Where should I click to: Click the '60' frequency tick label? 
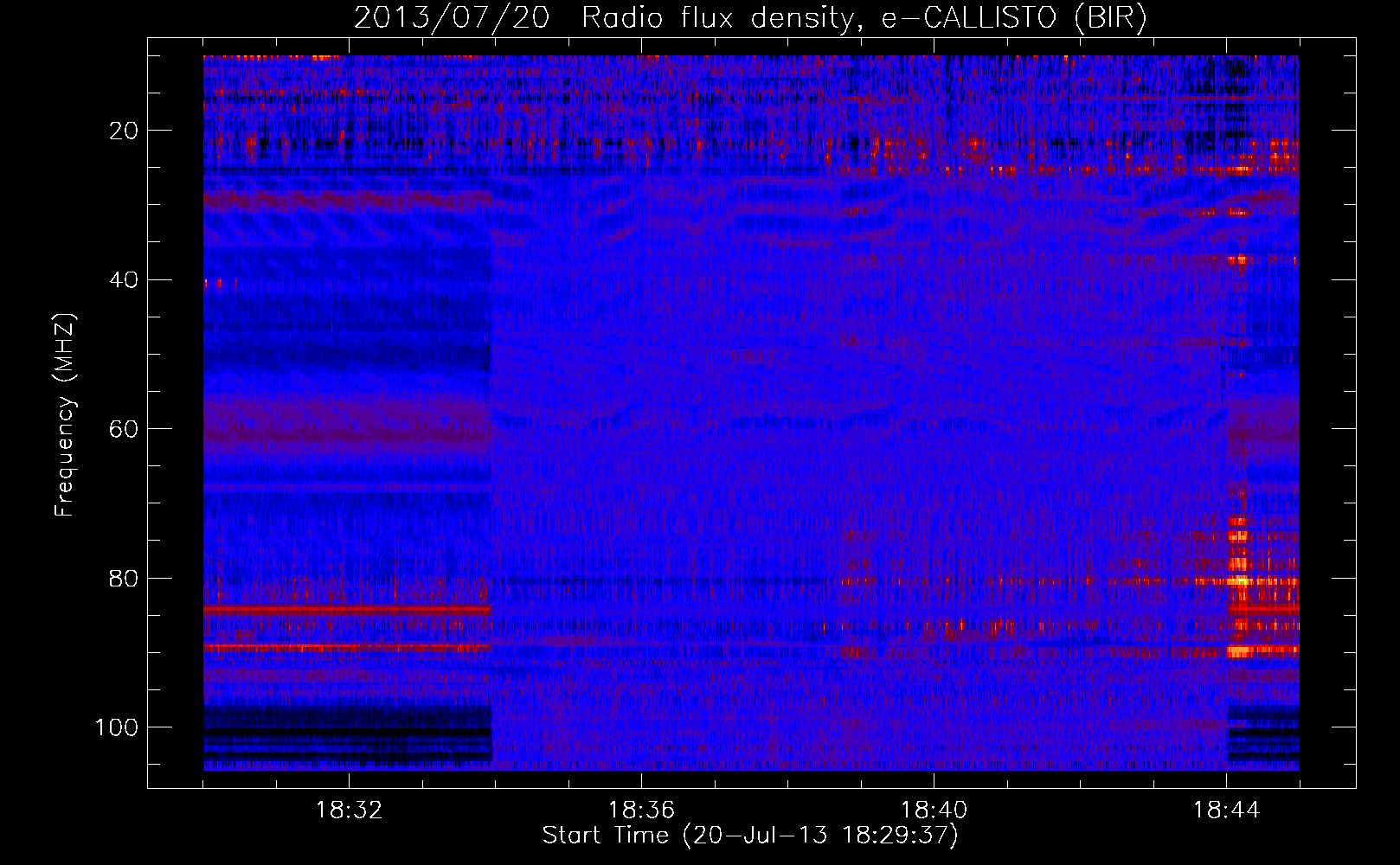pos(125,429)
